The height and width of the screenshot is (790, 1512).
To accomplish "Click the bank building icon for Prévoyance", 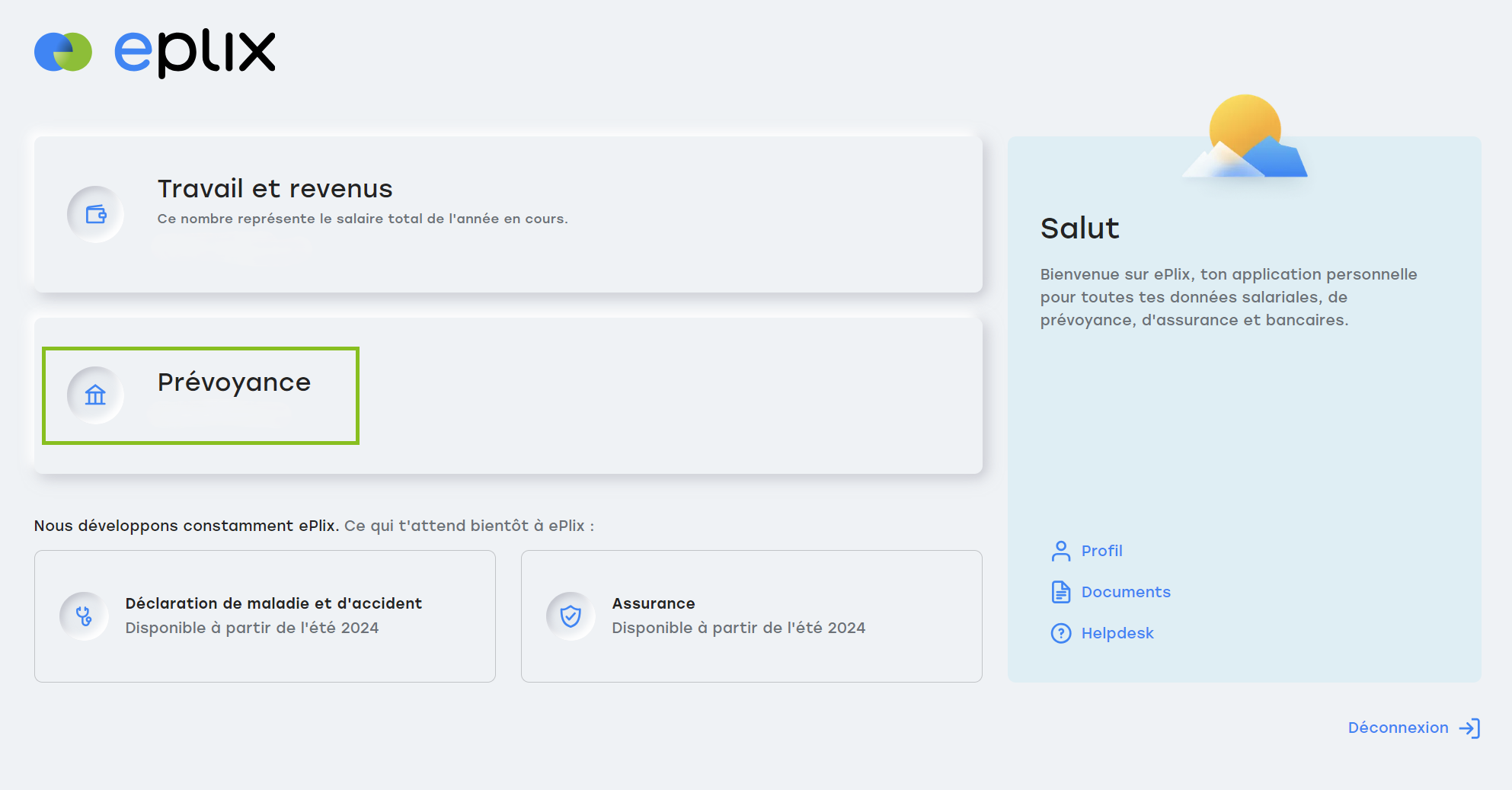I will (96, 395).
